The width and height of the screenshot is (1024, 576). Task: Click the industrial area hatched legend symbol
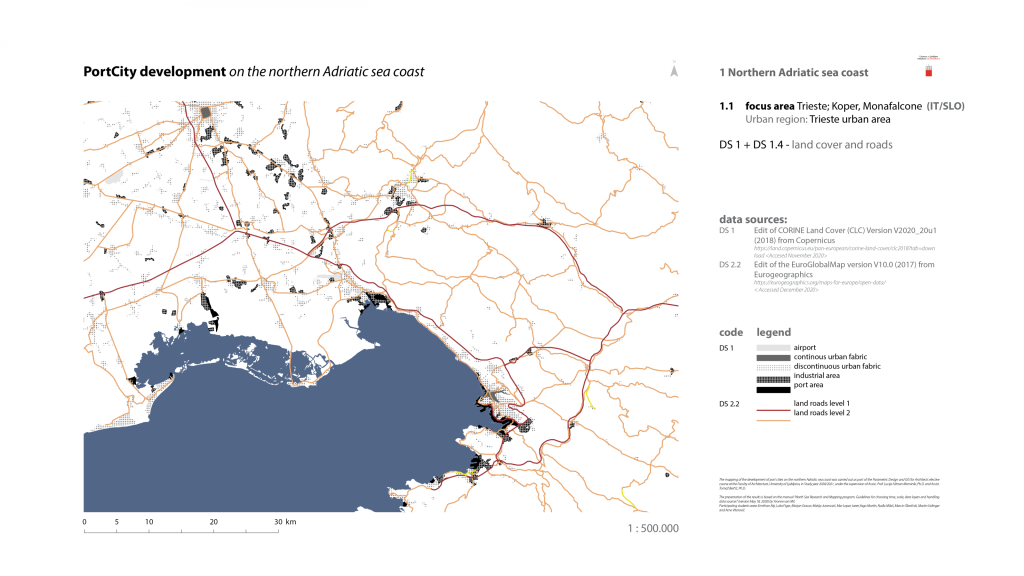point(772,378)
